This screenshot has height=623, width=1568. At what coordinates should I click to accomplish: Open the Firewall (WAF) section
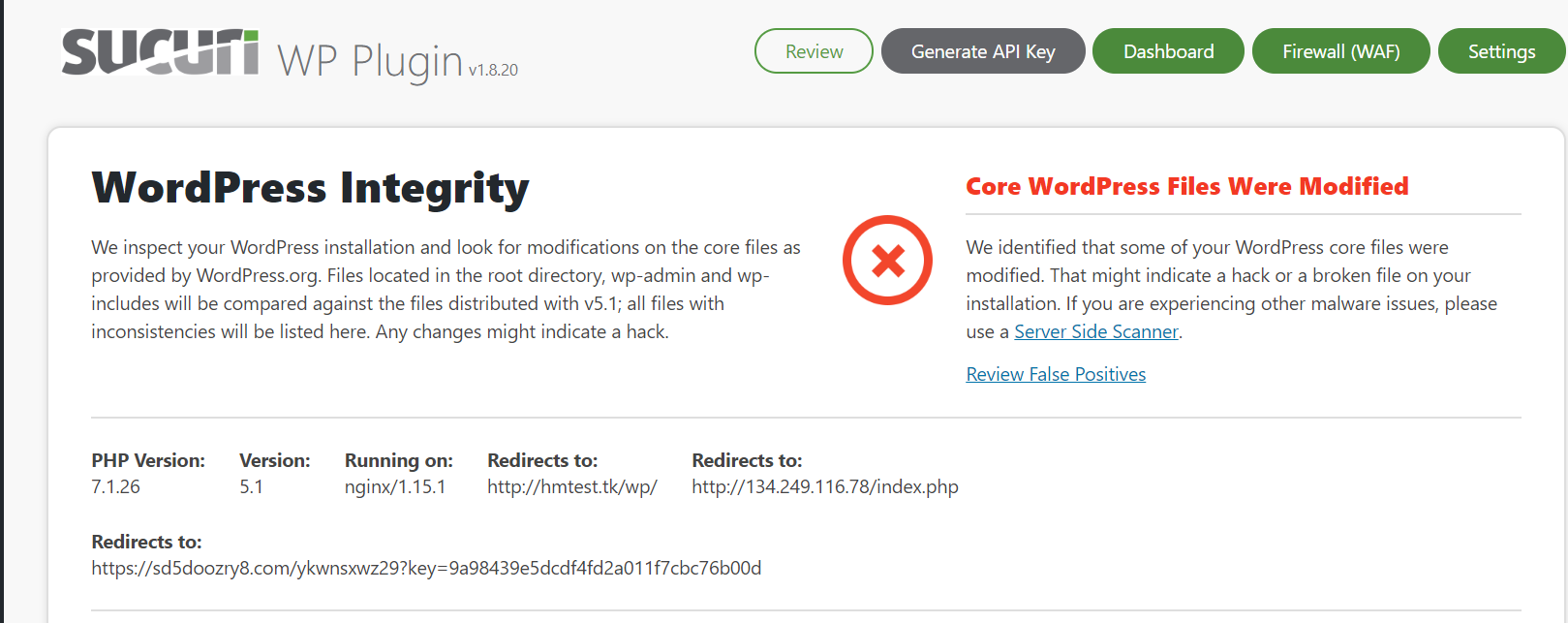click(1341, 51)
